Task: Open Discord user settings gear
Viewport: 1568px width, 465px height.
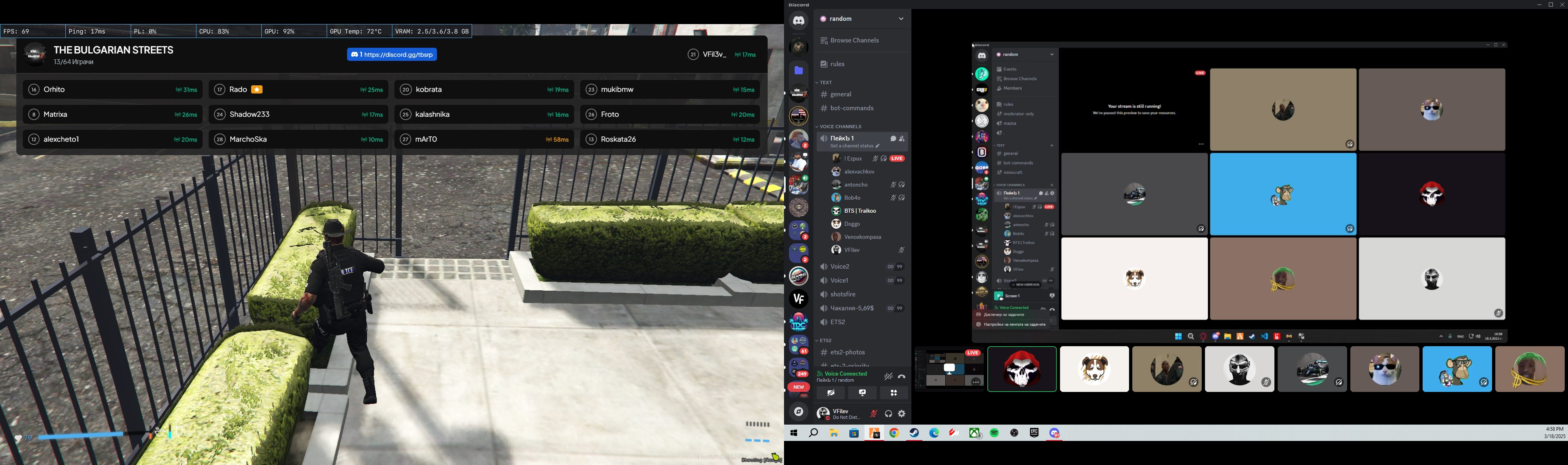Action: click(902, 414)
